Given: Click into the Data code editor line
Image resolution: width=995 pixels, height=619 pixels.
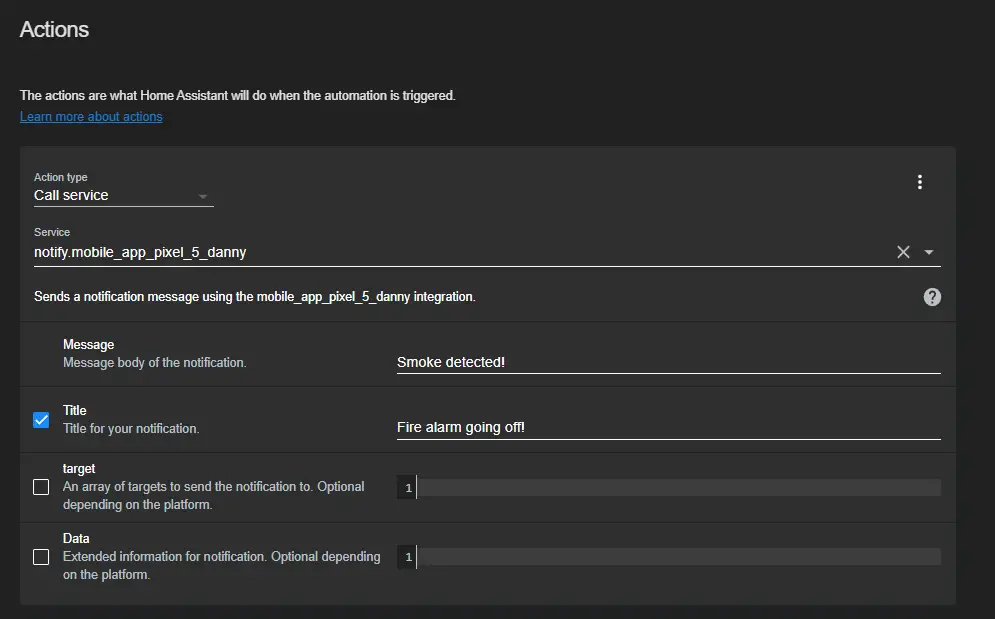Looking at the screenshot, I should click(x=678, y=557).
